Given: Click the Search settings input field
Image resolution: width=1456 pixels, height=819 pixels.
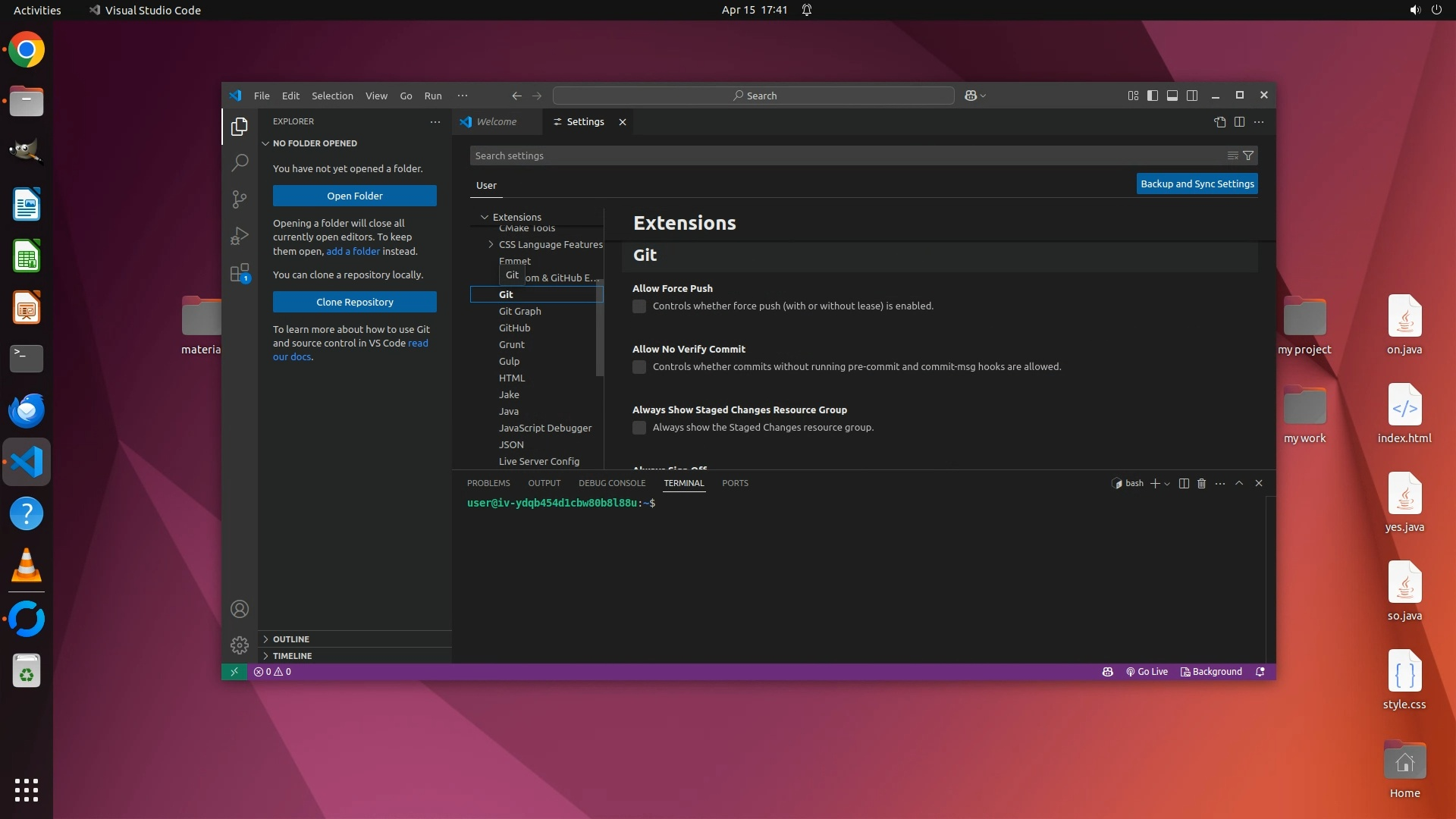Looking at the screenshot, I should pyautogui.click(x=842, y=155).
